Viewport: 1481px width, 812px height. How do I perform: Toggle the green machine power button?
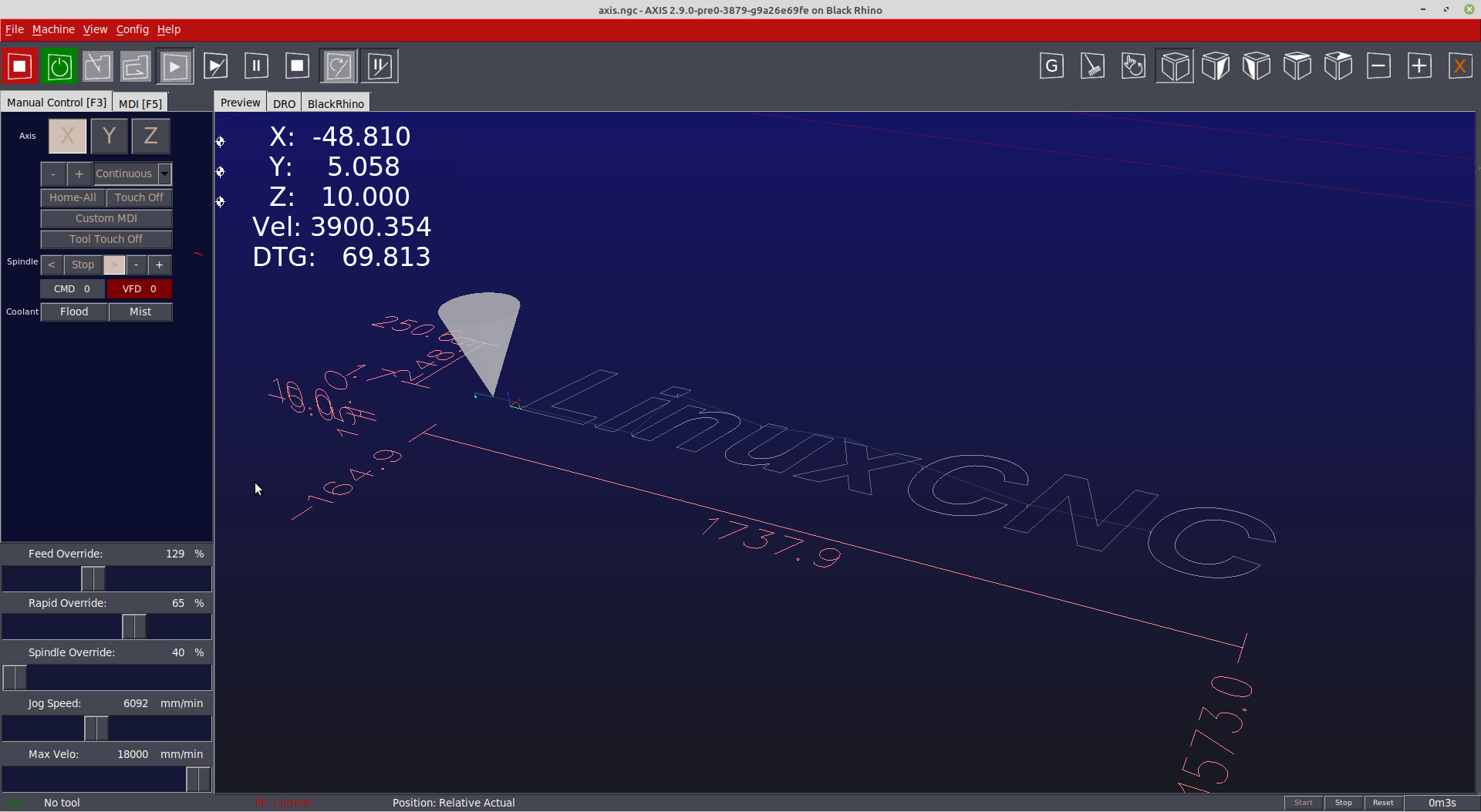point(59,66)
